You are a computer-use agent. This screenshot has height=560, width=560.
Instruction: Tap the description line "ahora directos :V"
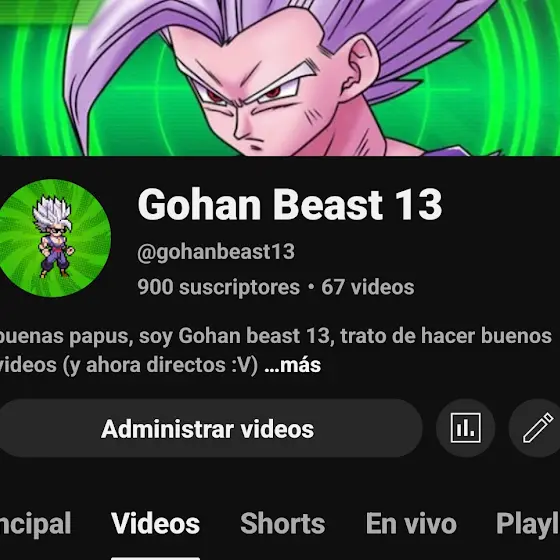tap(171, 365)
